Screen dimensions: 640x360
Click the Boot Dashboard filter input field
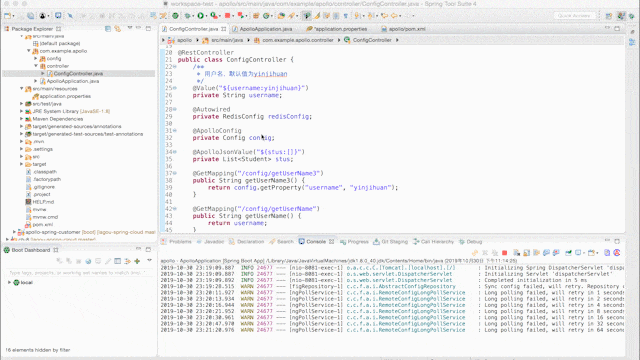[80, 272]
